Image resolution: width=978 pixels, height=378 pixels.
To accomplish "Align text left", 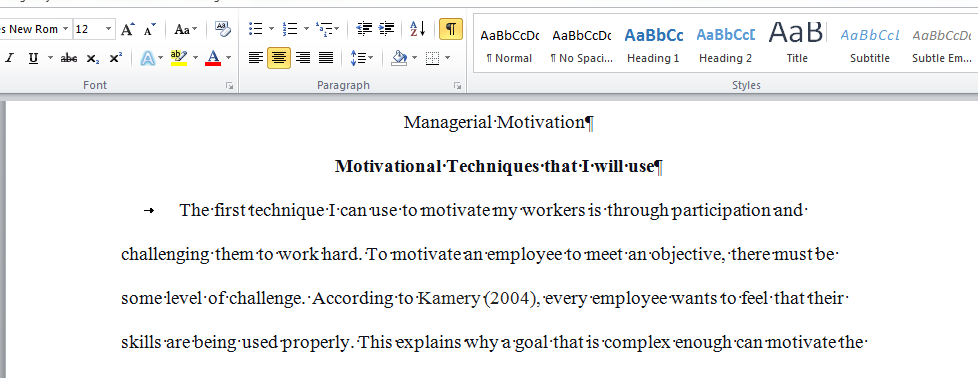I will 256,59.
